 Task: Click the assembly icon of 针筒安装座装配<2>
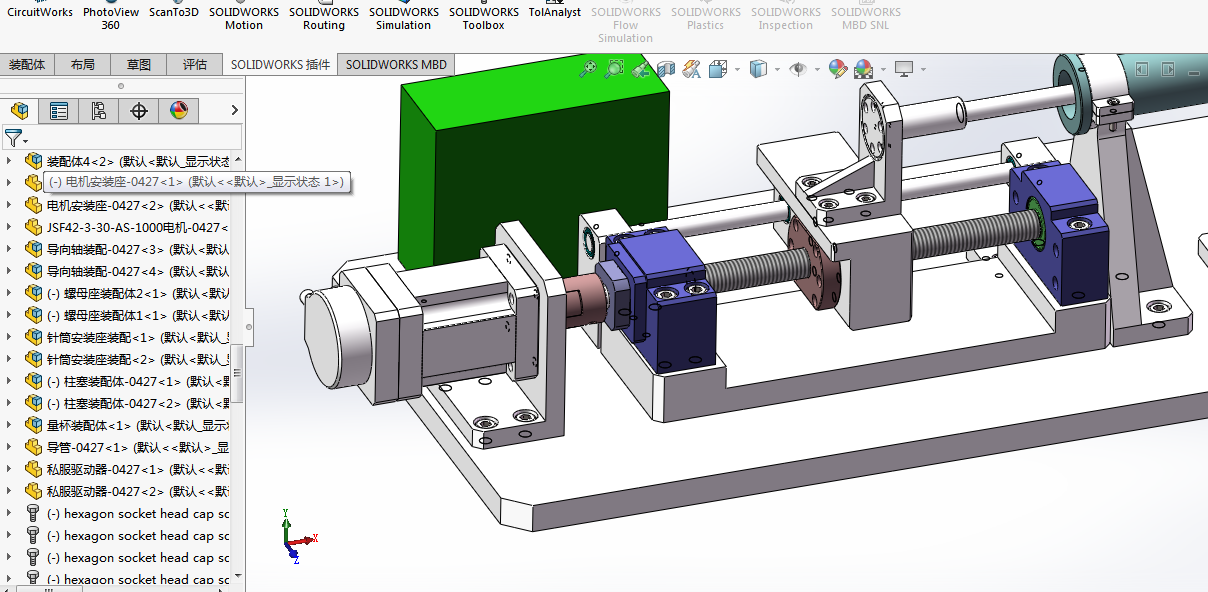[34, 359]
